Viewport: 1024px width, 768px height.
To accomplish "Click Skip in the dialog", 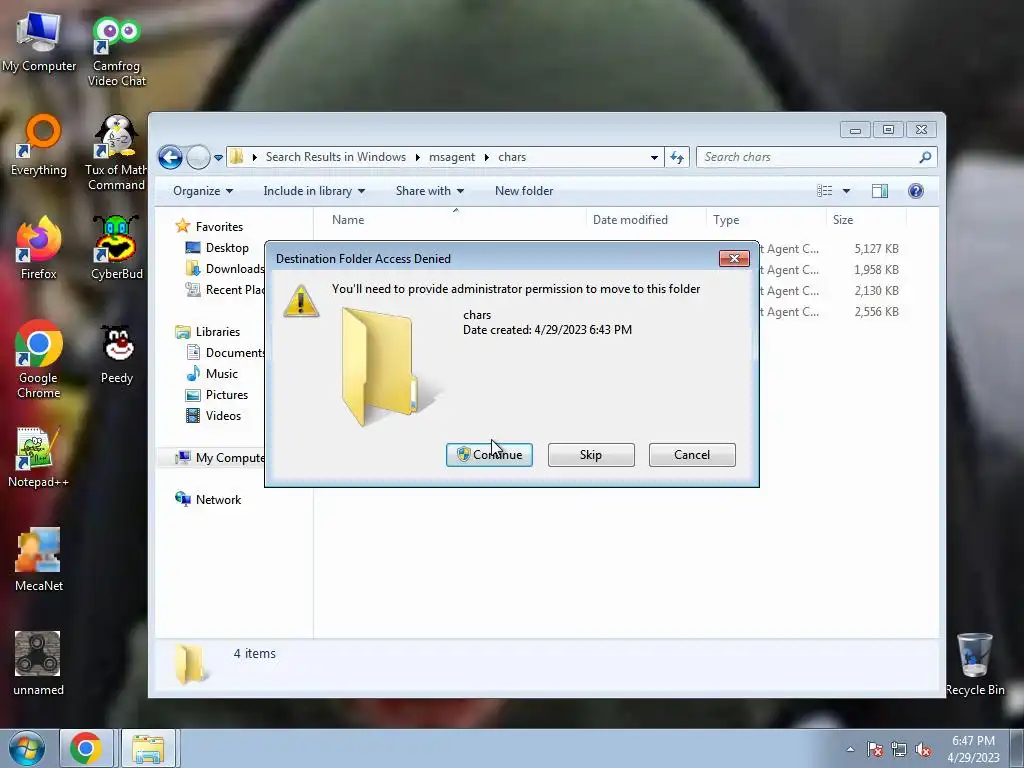I will click(x=591, y=455).
